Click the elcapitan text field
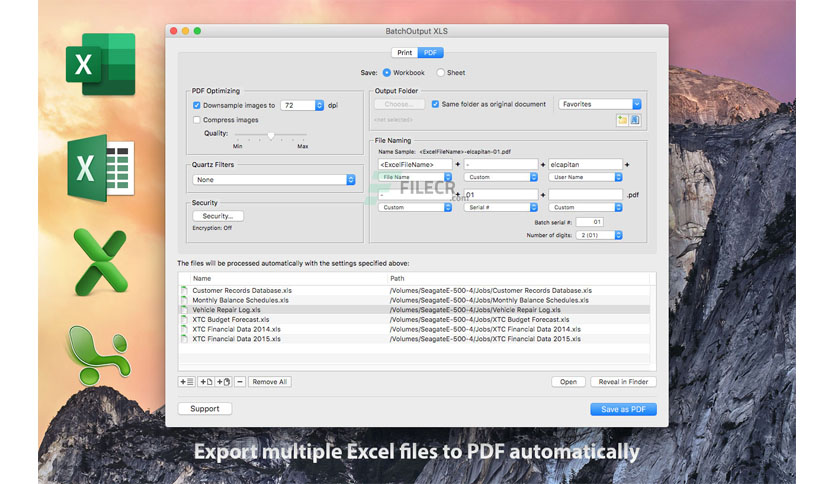 point(585,164)
